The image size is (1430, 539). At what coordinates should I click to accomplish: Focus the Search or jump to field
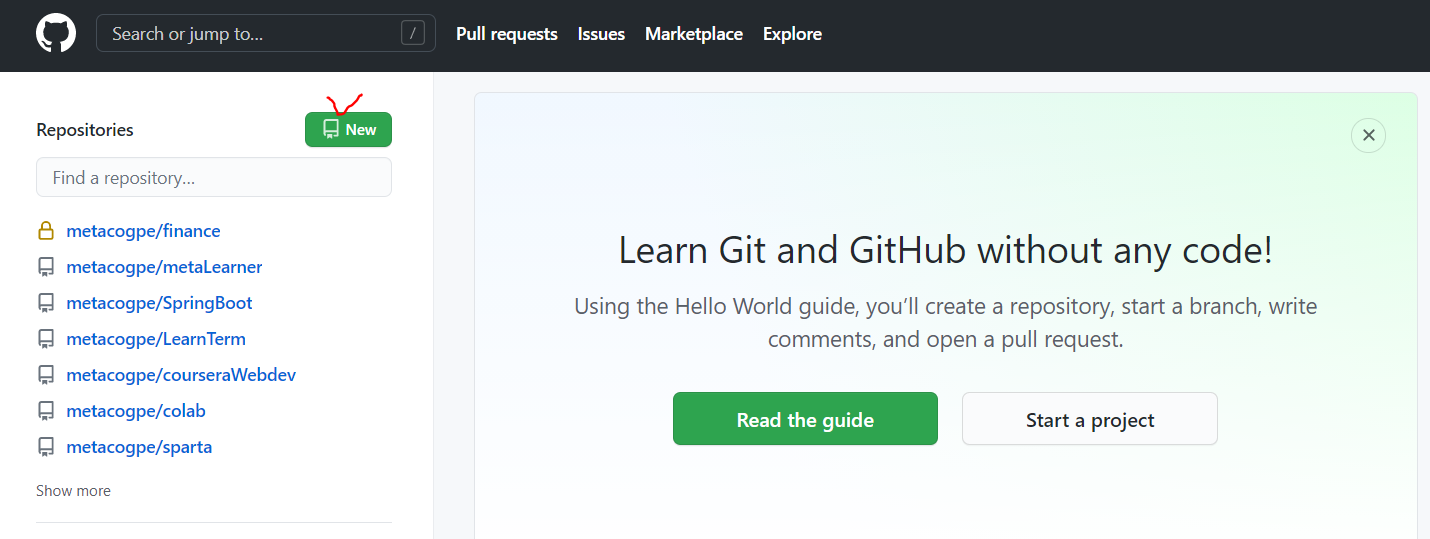[266, 33]
